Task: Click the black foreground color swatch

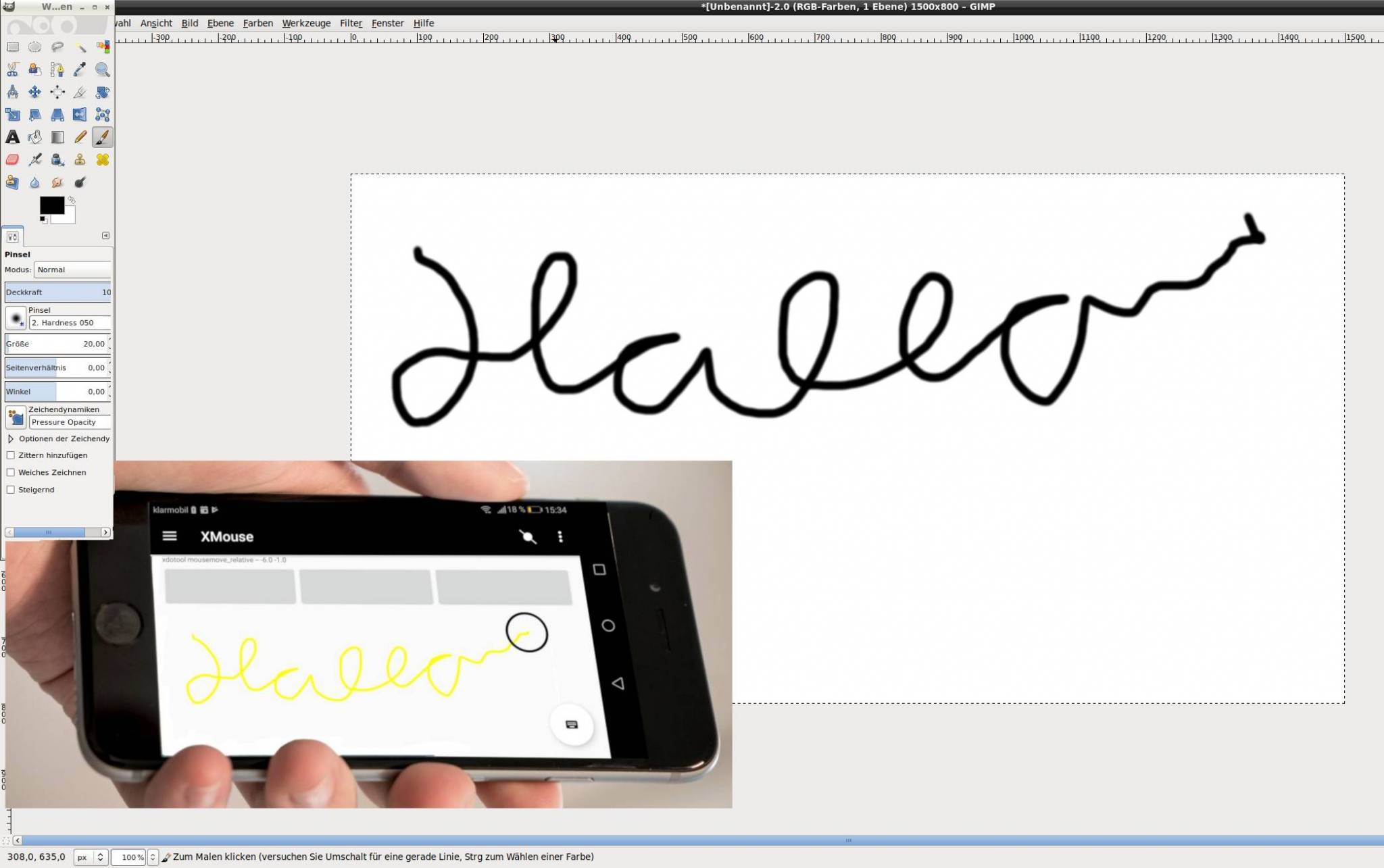Action: [51, 205]
